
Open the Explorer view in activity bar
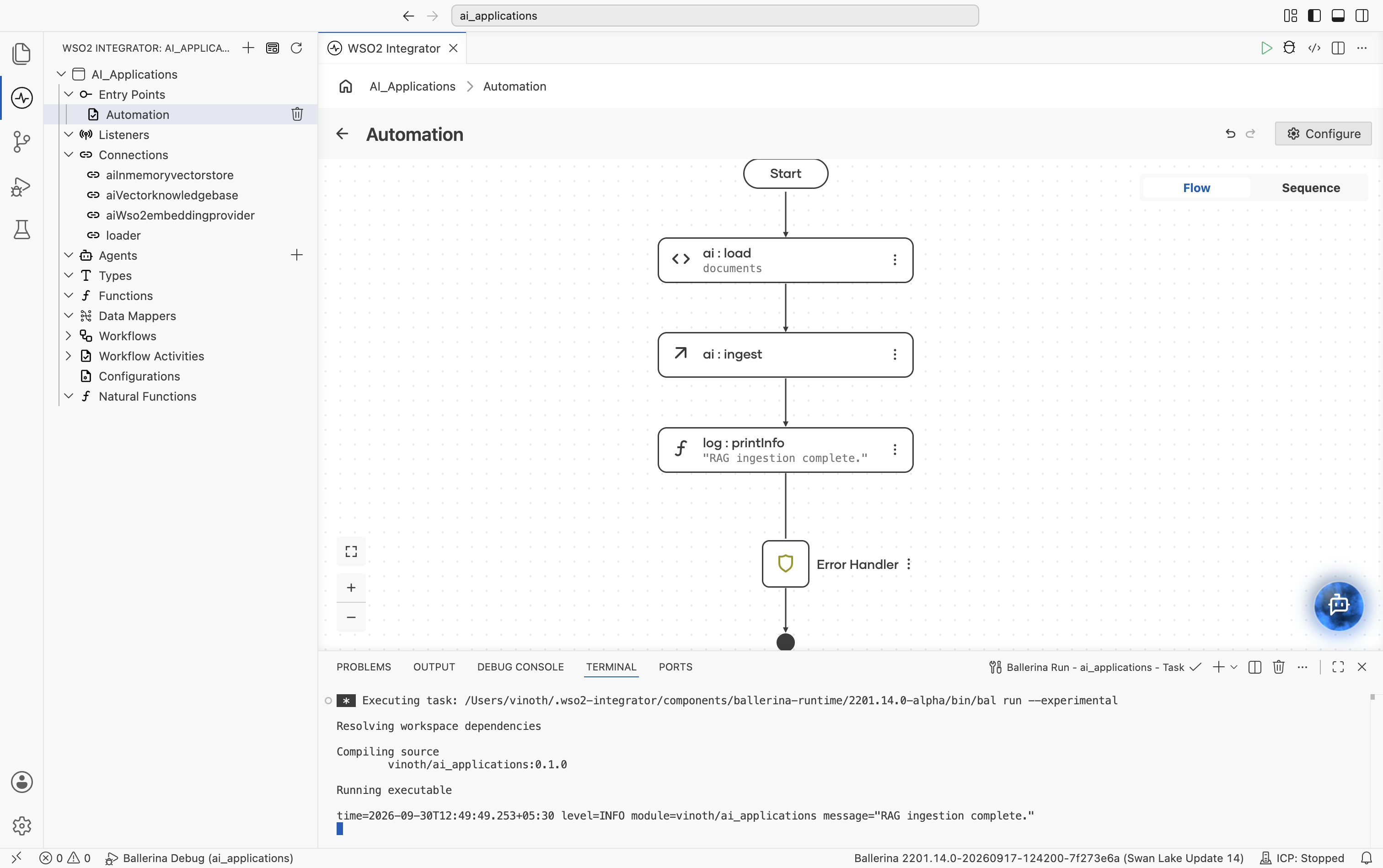coord(21,54)
